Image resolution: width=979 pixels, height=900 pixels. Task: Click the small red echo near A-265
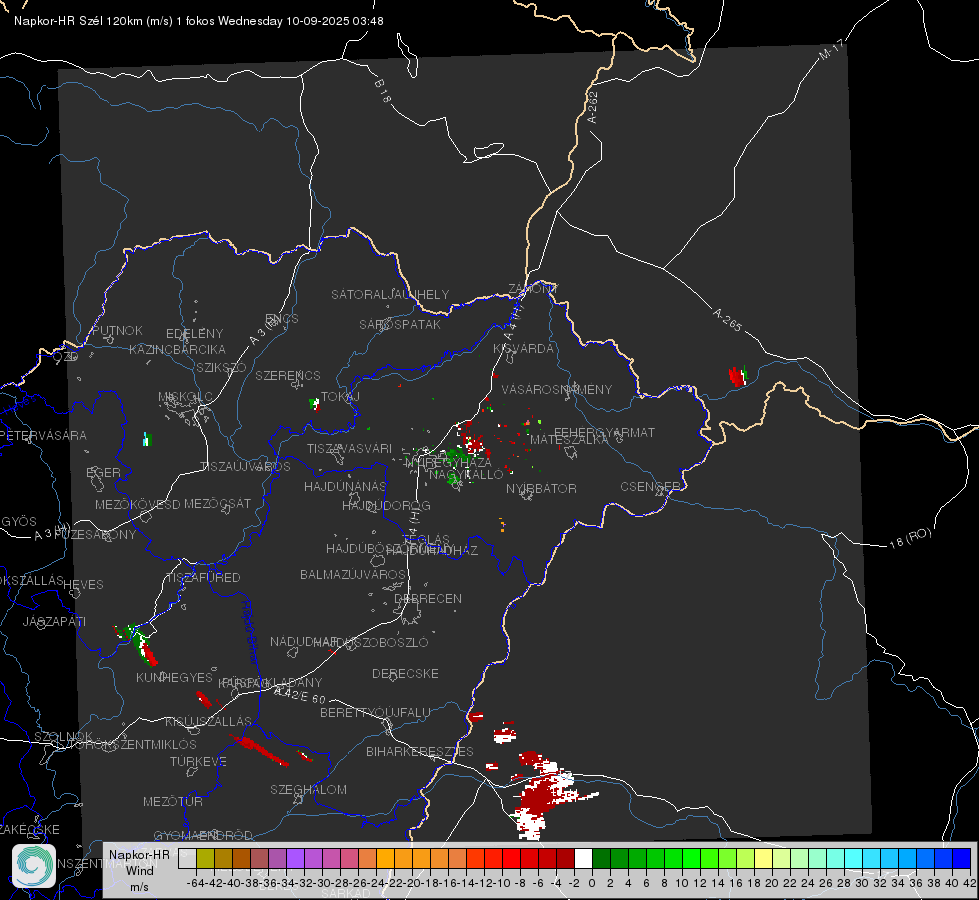coord(738,377)
